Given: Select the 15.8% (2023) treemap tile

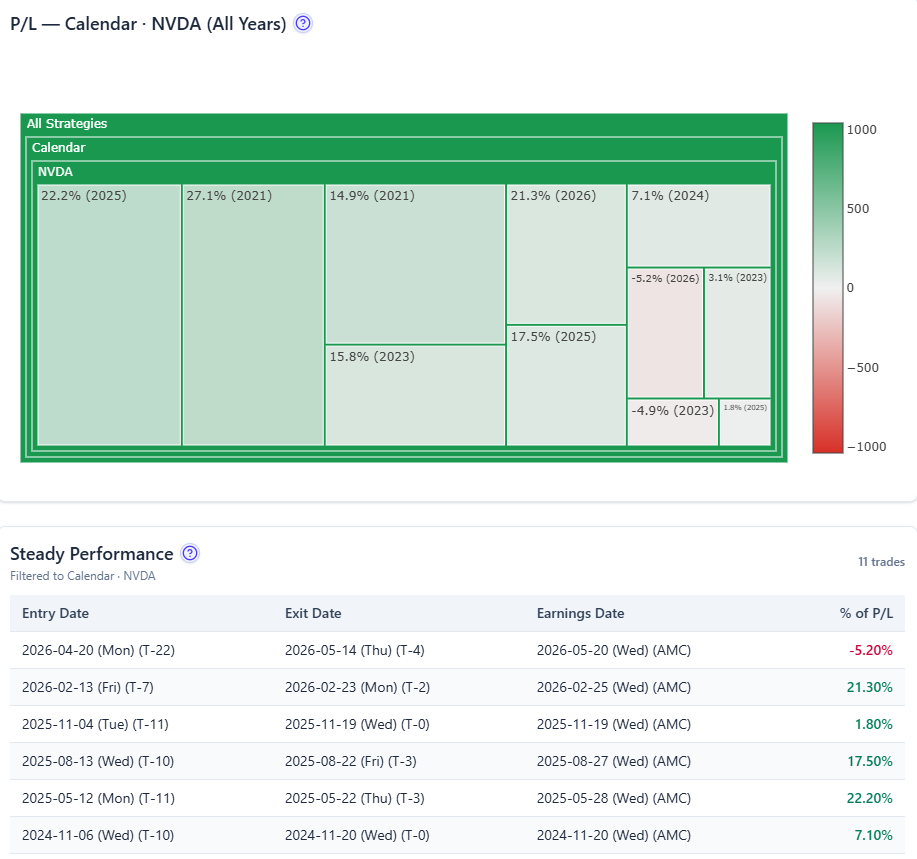Looking at the screenshot, I should pyautogui.click(x=415, y=395).
